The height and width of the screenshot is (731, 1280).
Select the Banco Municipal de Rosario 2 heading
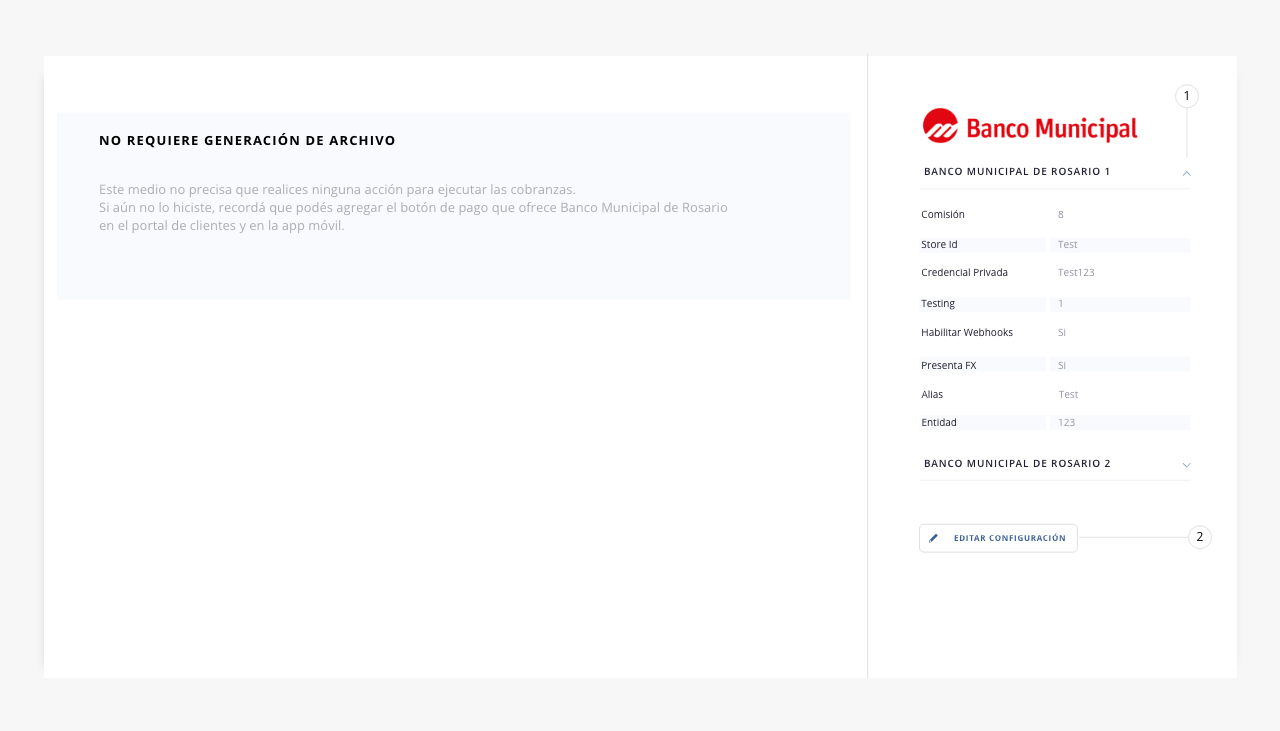click(1017, 464)
